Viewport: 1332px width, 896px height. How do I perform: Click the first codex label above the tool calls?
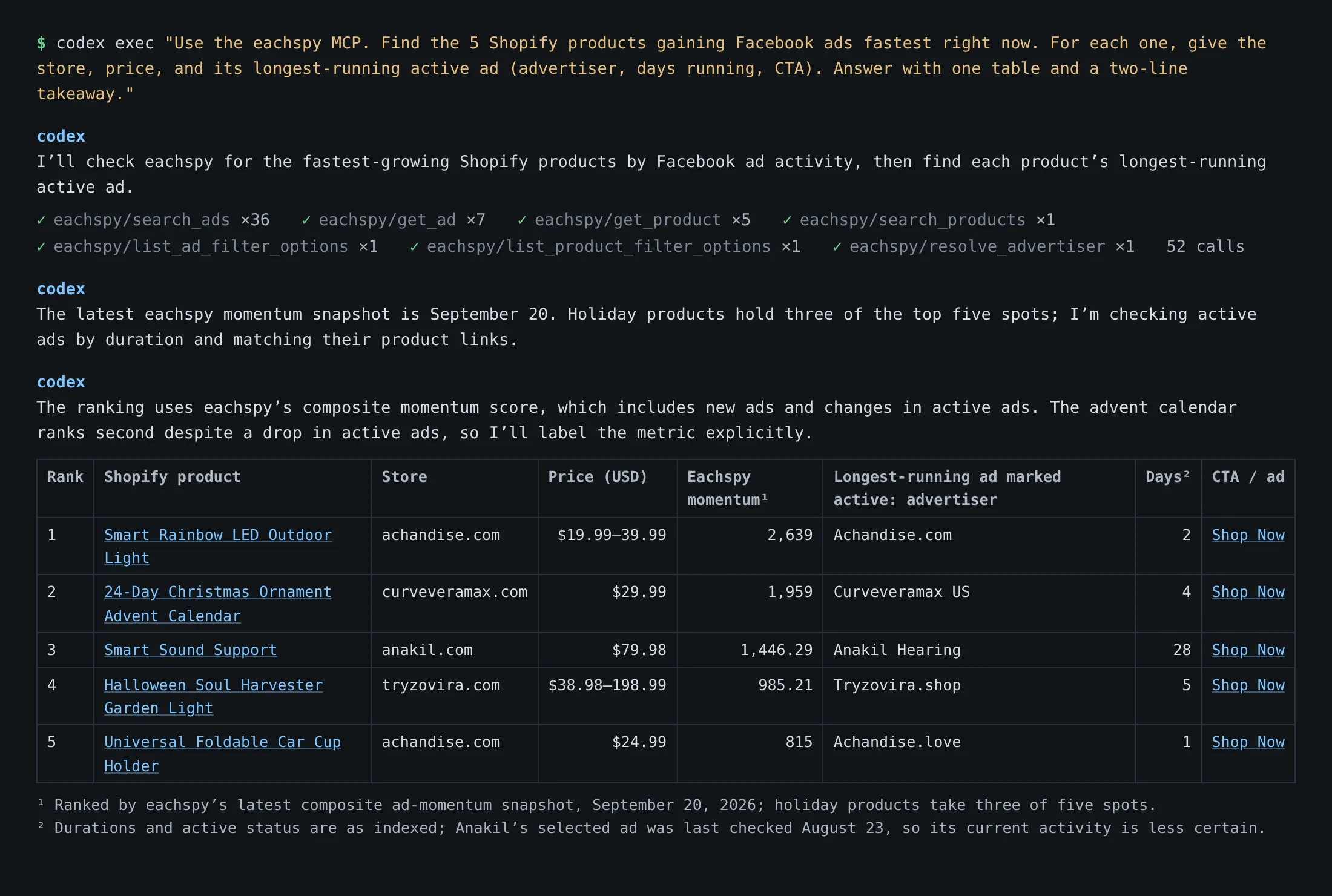pos(61,136)
